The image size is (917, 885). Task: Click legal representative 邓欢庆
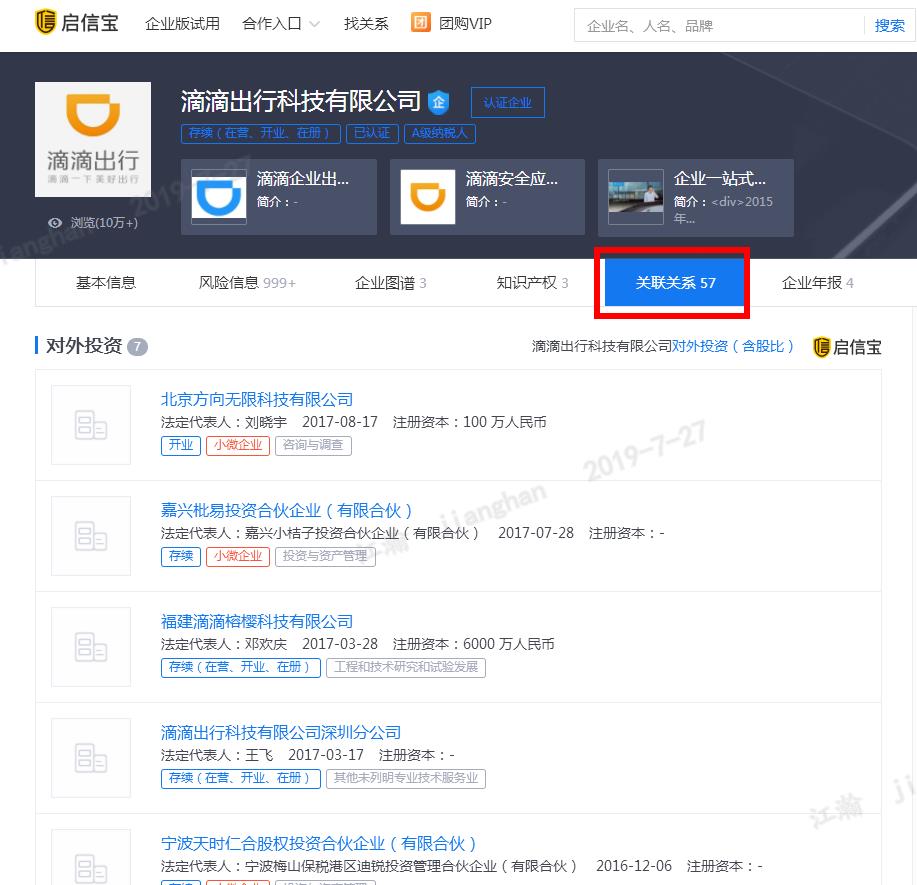pos(266,645)
